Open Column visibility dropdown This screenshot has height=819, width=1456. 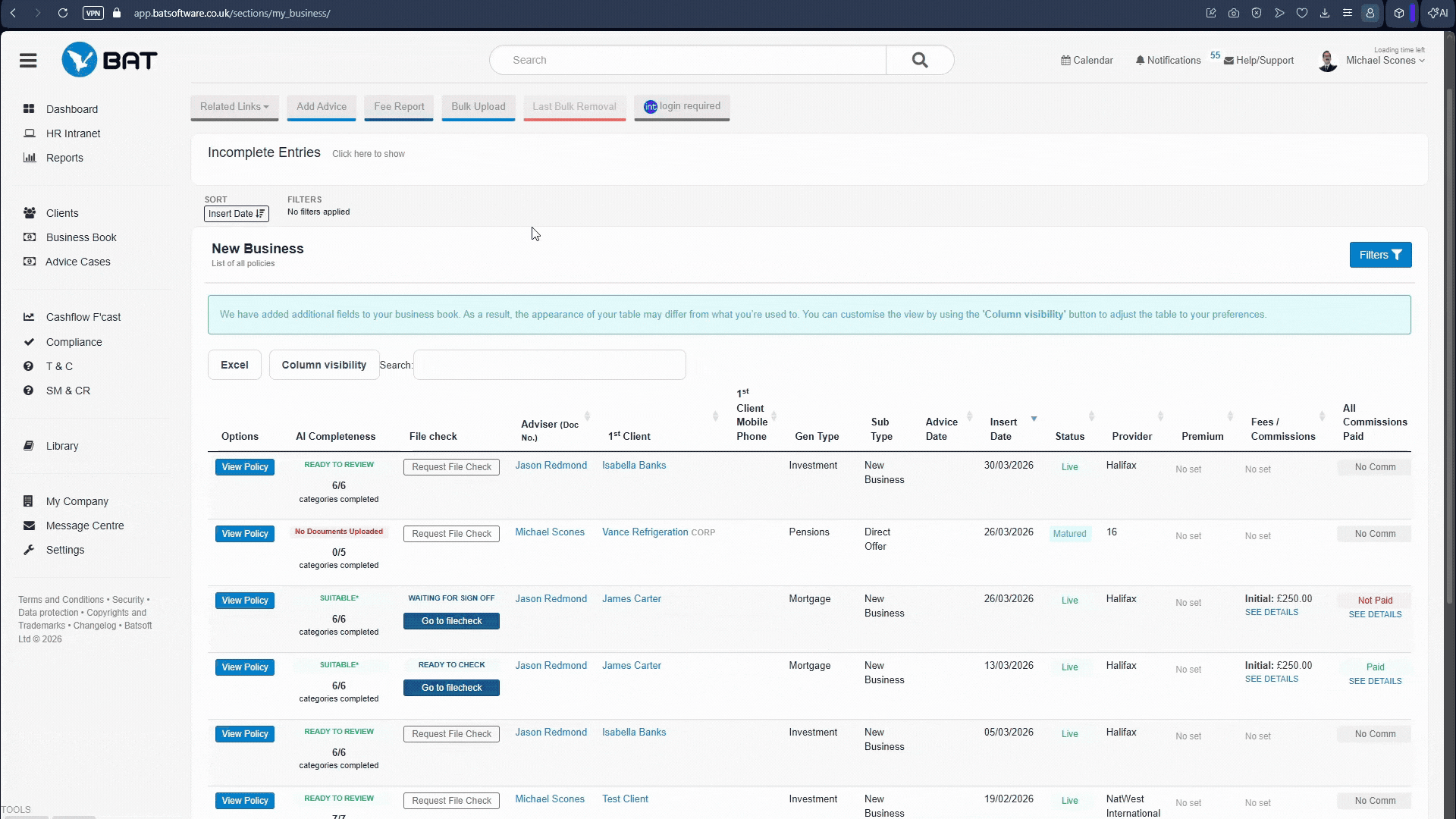324,365
